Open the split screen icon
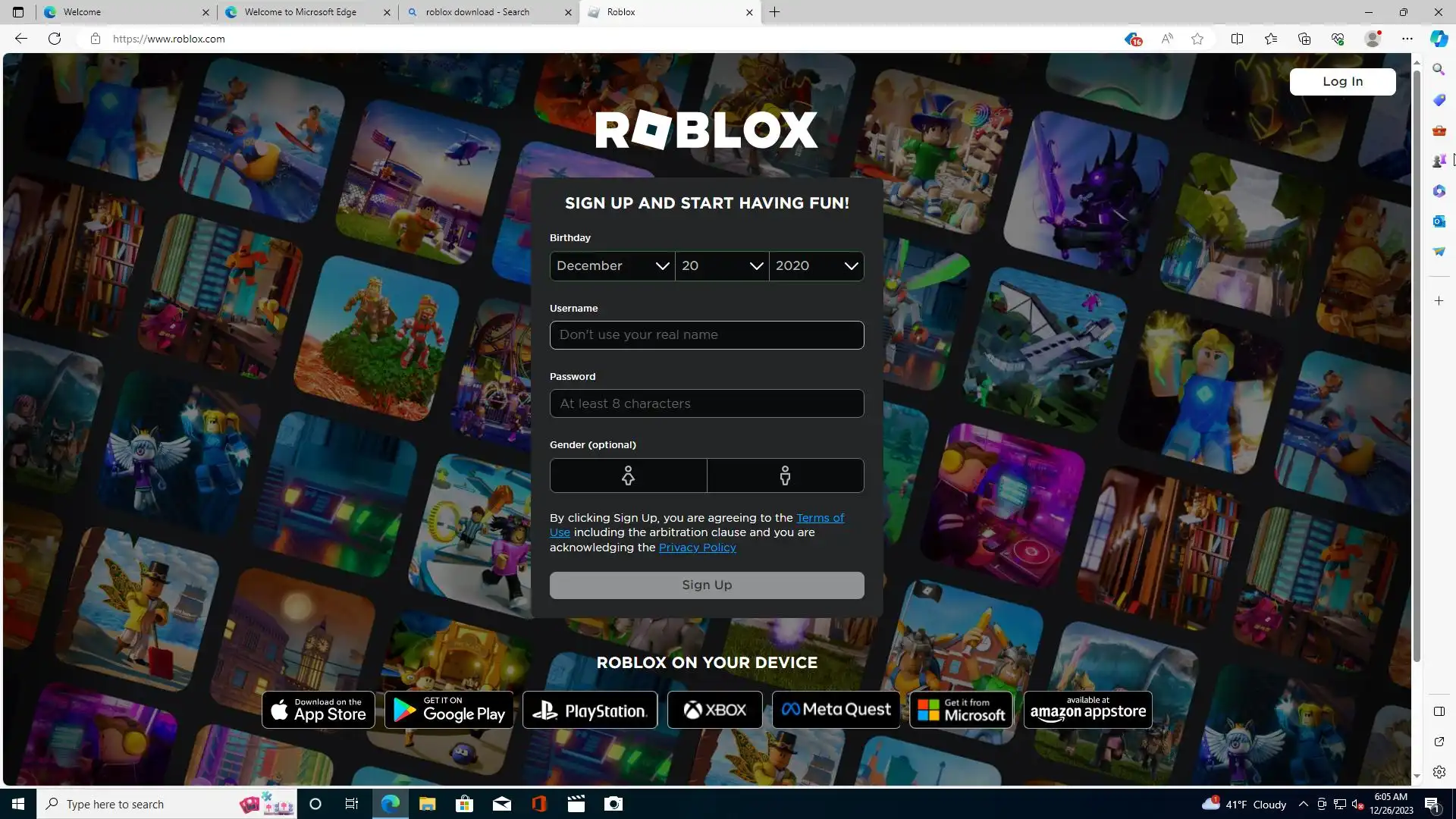This screenshot has width=1456, height=819. (x=1237, y=39)
